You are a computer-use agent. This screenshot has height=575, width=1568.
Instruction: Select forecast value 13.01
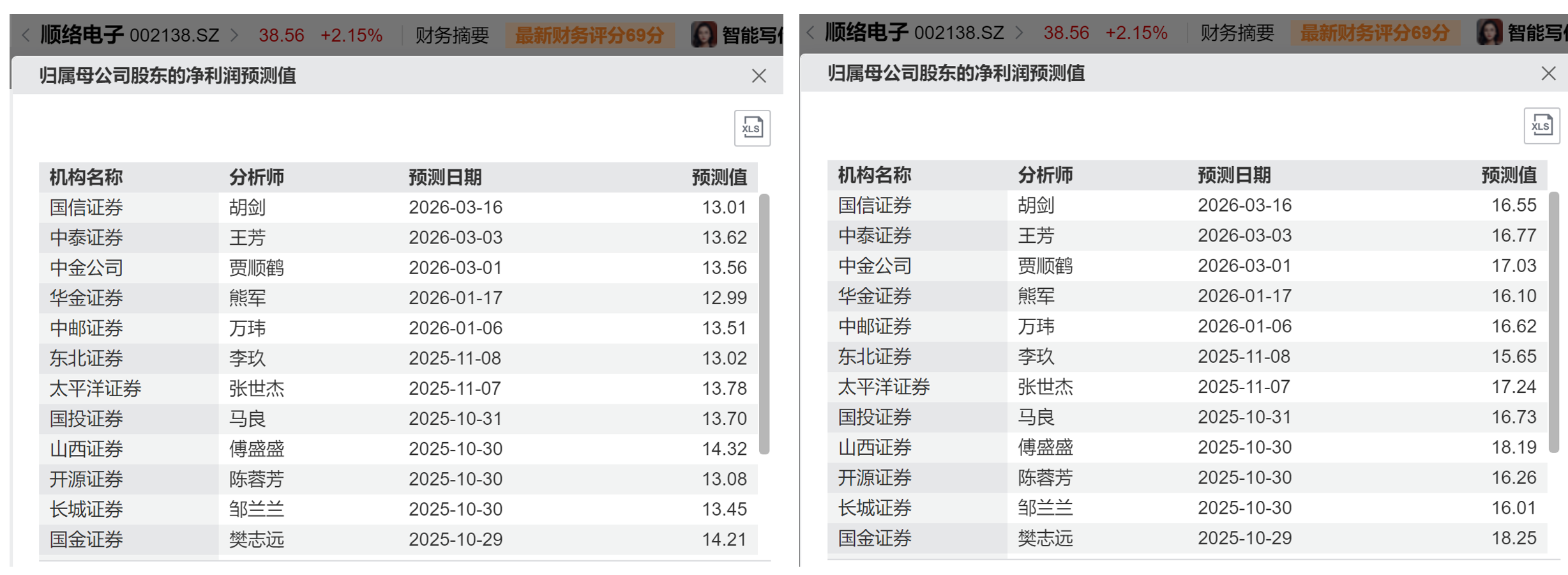[725, 208]
